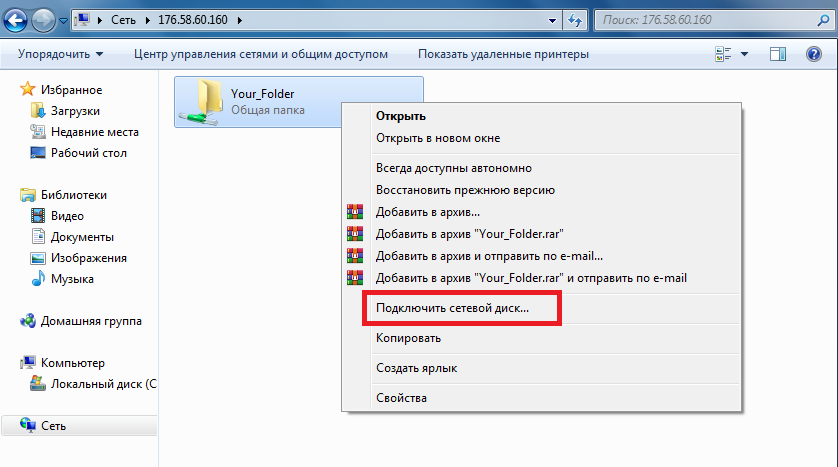Select the Your_Folder shared folder icon

[201, 102]
